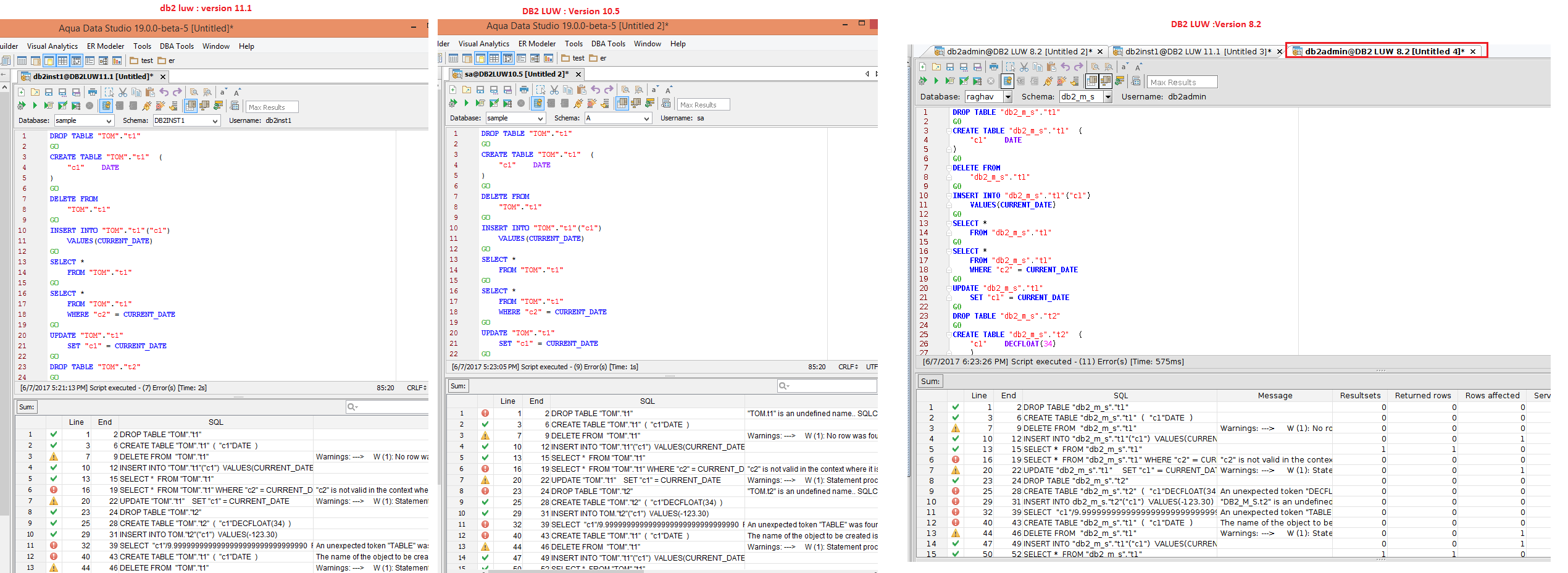Click green Run arrow in sa@DB2LUW10.5 window
This screenshot has height=573, width=1568.
coord(467,103)
